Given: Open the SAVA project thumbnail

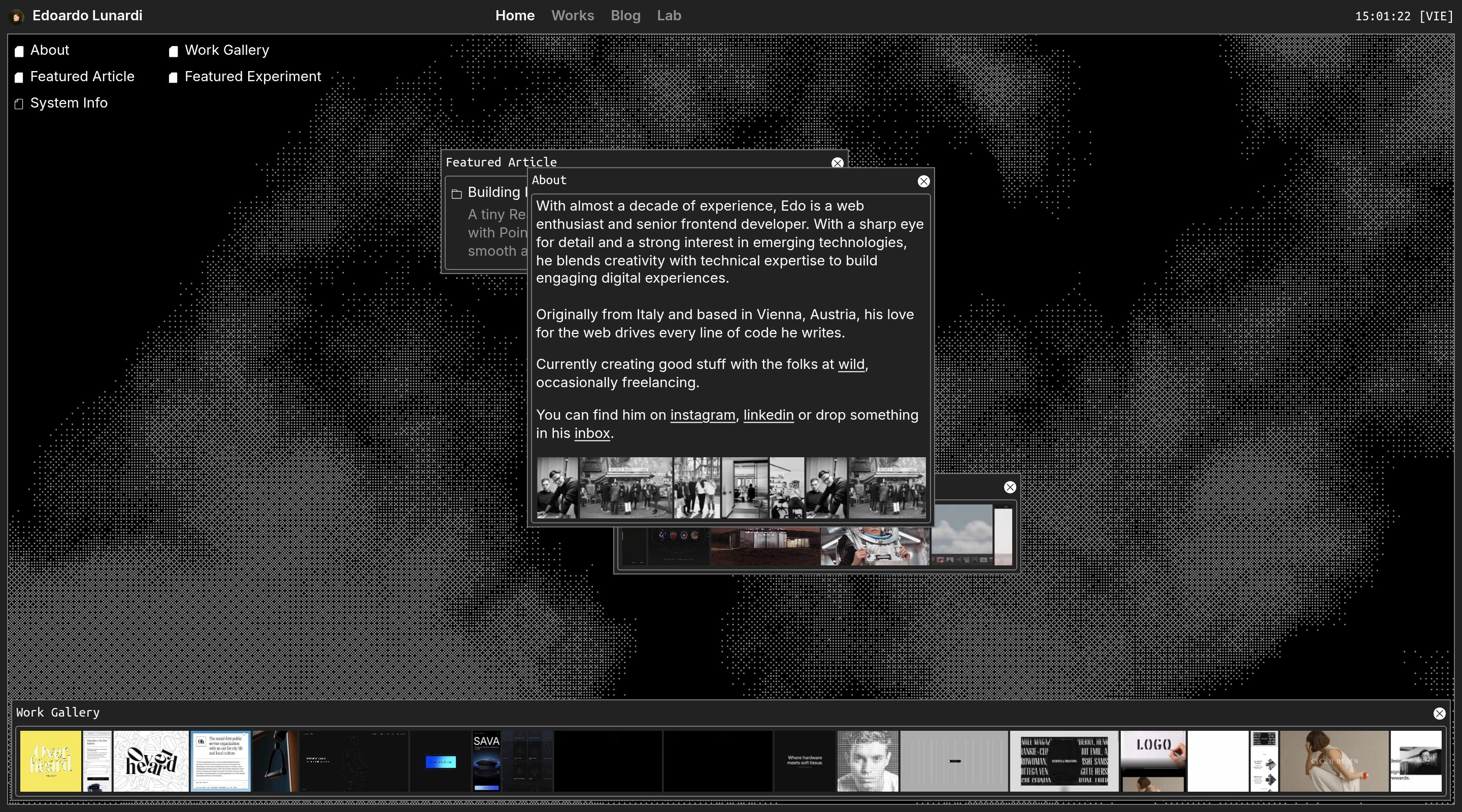Looking at the screenshot, I should (486, 760).
